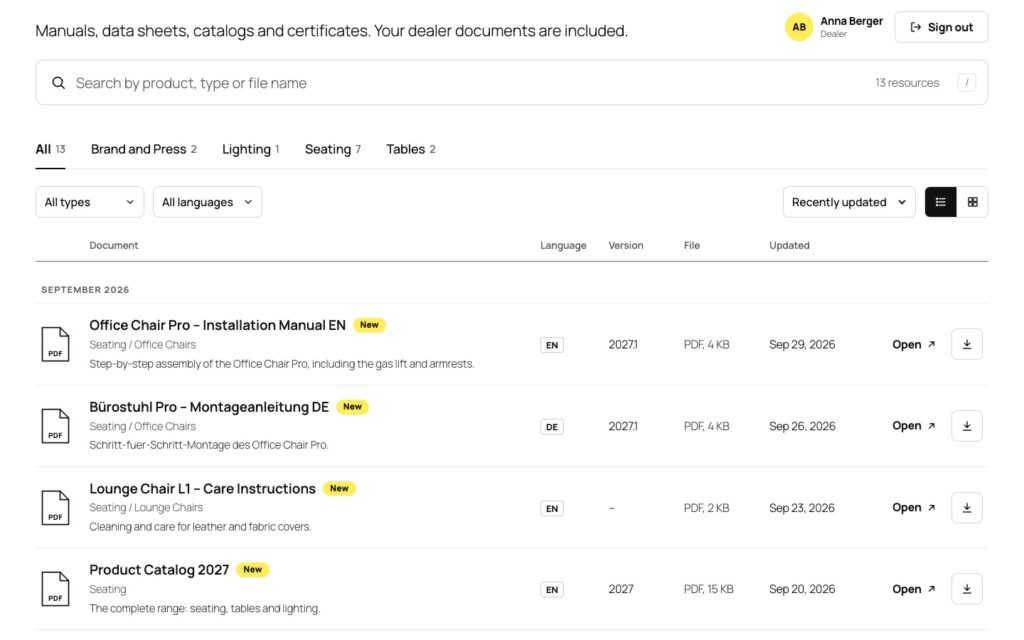The height and width of the screenshot is (640, 1024).
Task: Switch to list view
Action: click(x=940, y=202)
